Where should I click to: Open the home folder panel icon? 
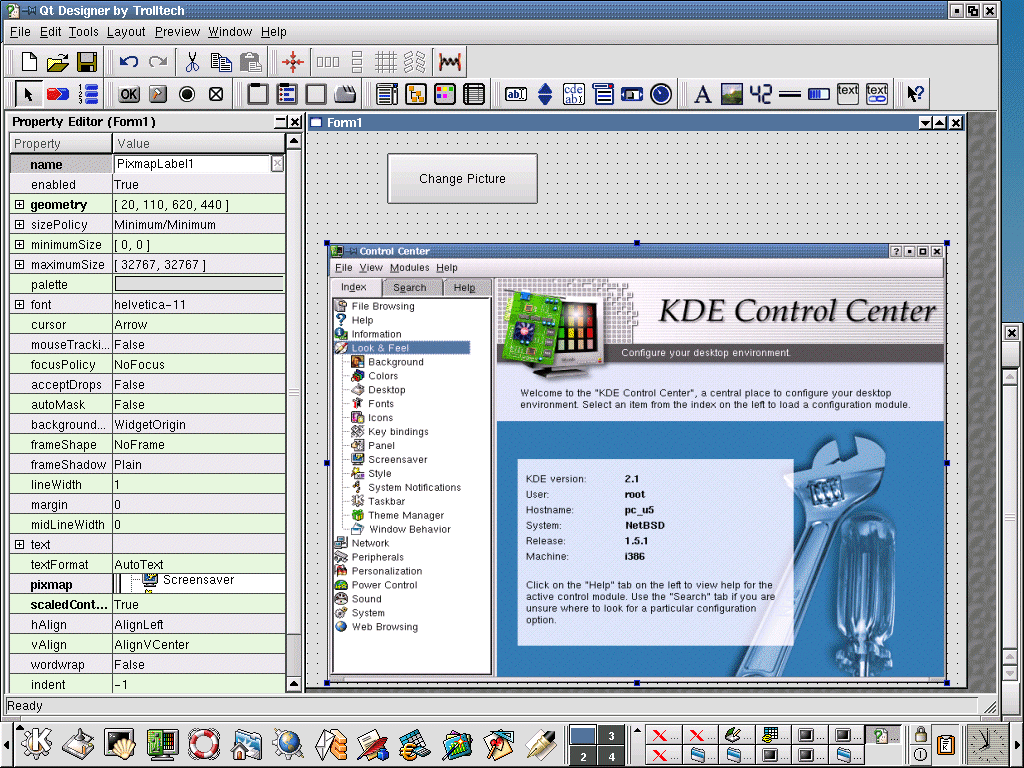coord(246,743)
